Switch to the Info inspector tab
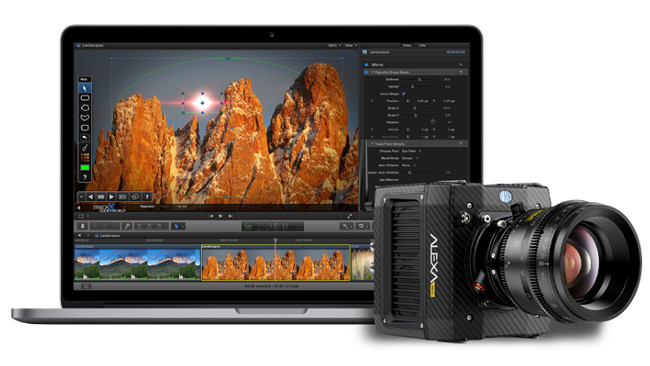 click(422, 45)
